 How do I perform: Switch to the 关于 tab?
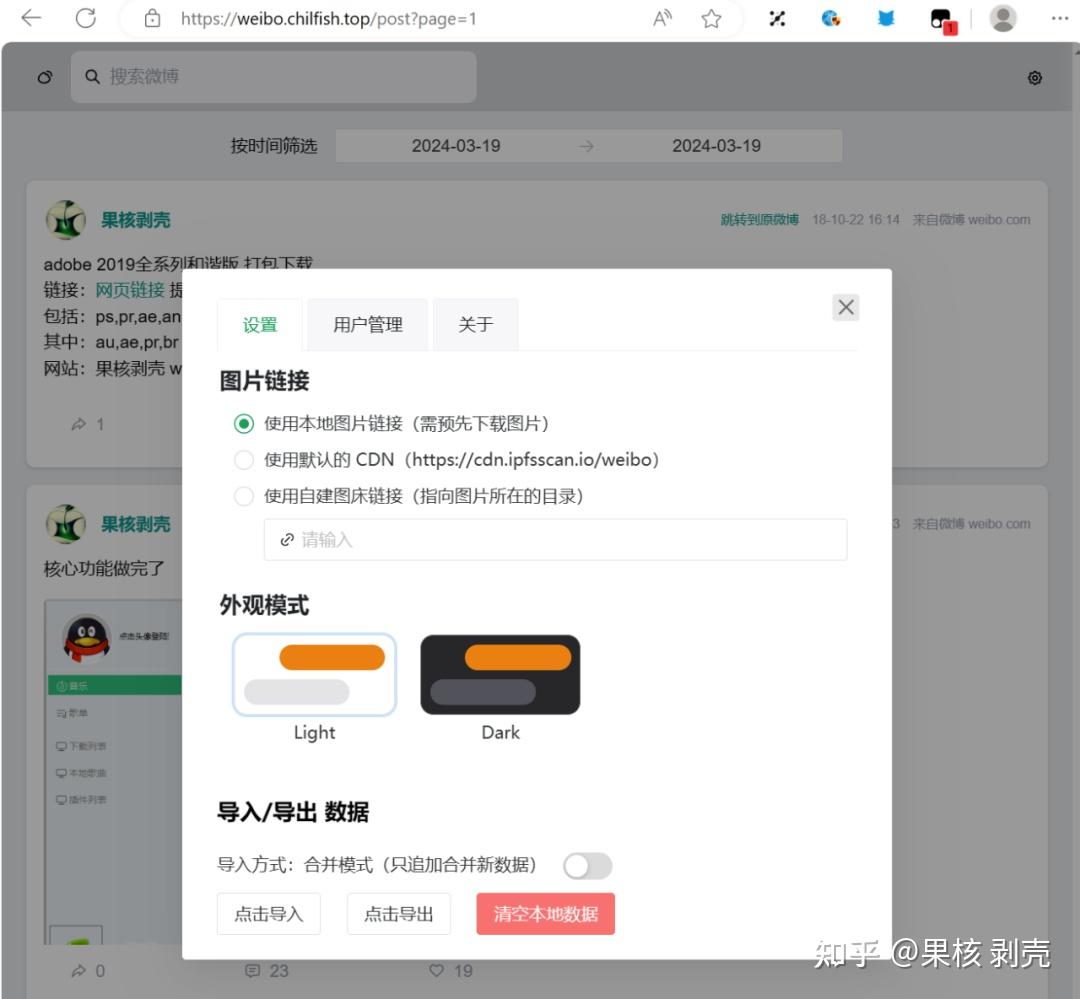click(x=475, y=324)
